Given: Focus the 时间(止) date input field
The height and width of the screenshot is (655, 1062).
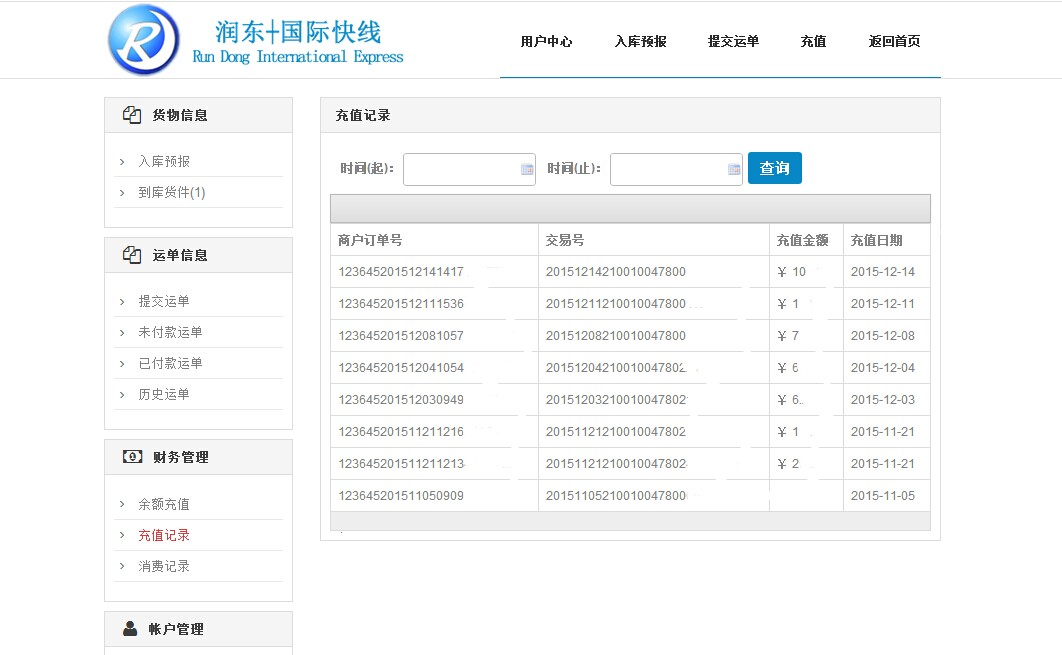Looking at the screenshot, I should tap(676, 169).
